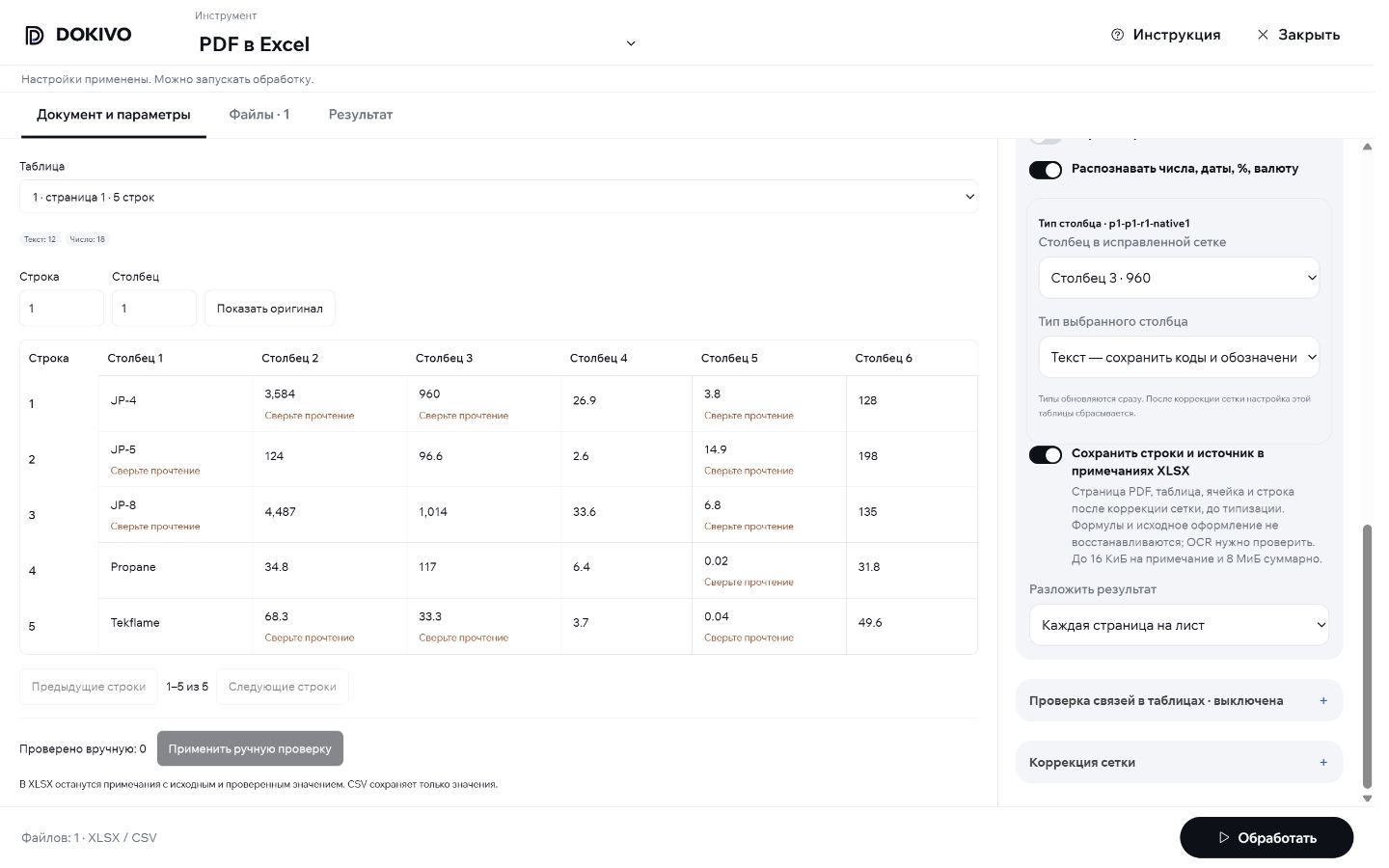Screen dimensions: 1389x868
Task: Select the cell with value 960
Action: pyautogui.click(x=484, y=403)
